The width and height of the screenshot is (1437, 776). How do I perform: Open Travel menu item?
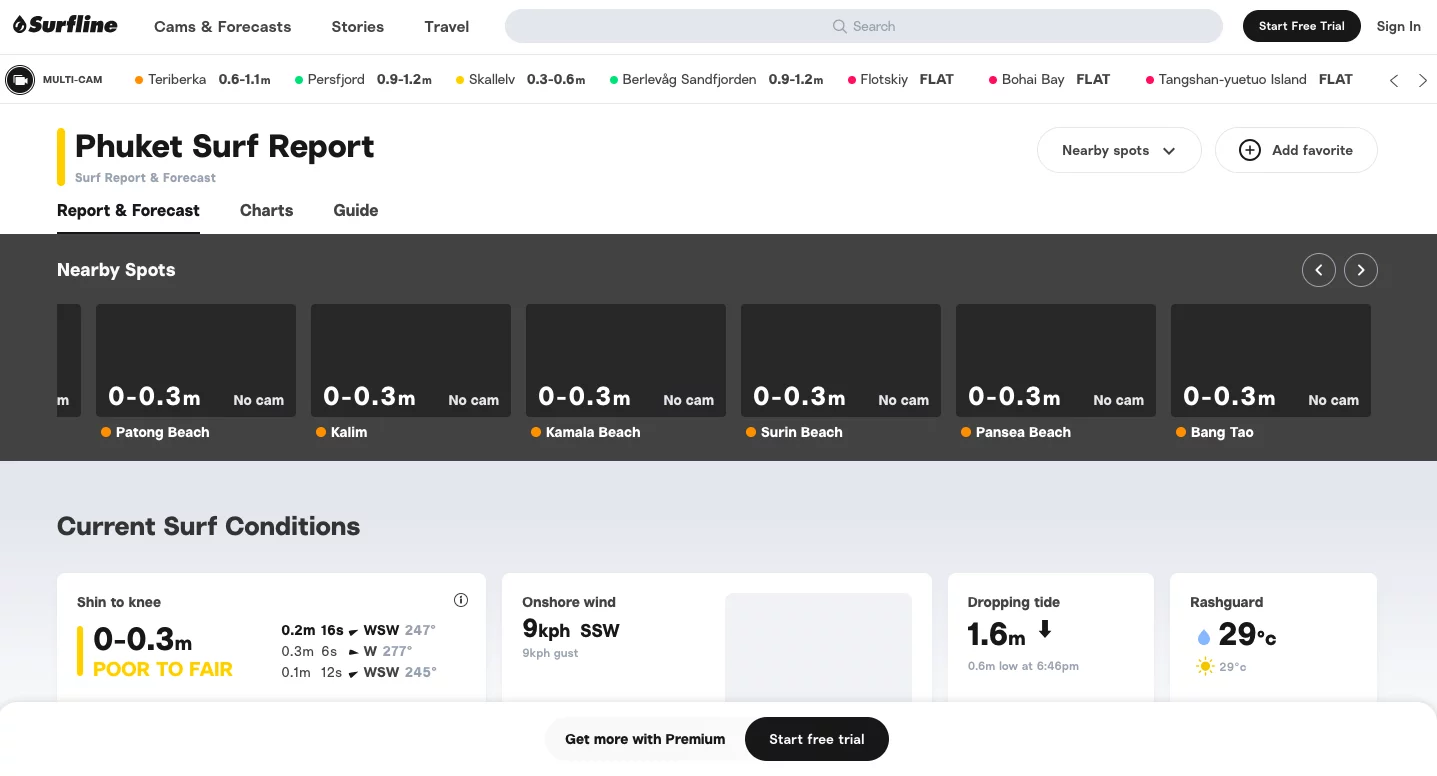pos(447,26)
